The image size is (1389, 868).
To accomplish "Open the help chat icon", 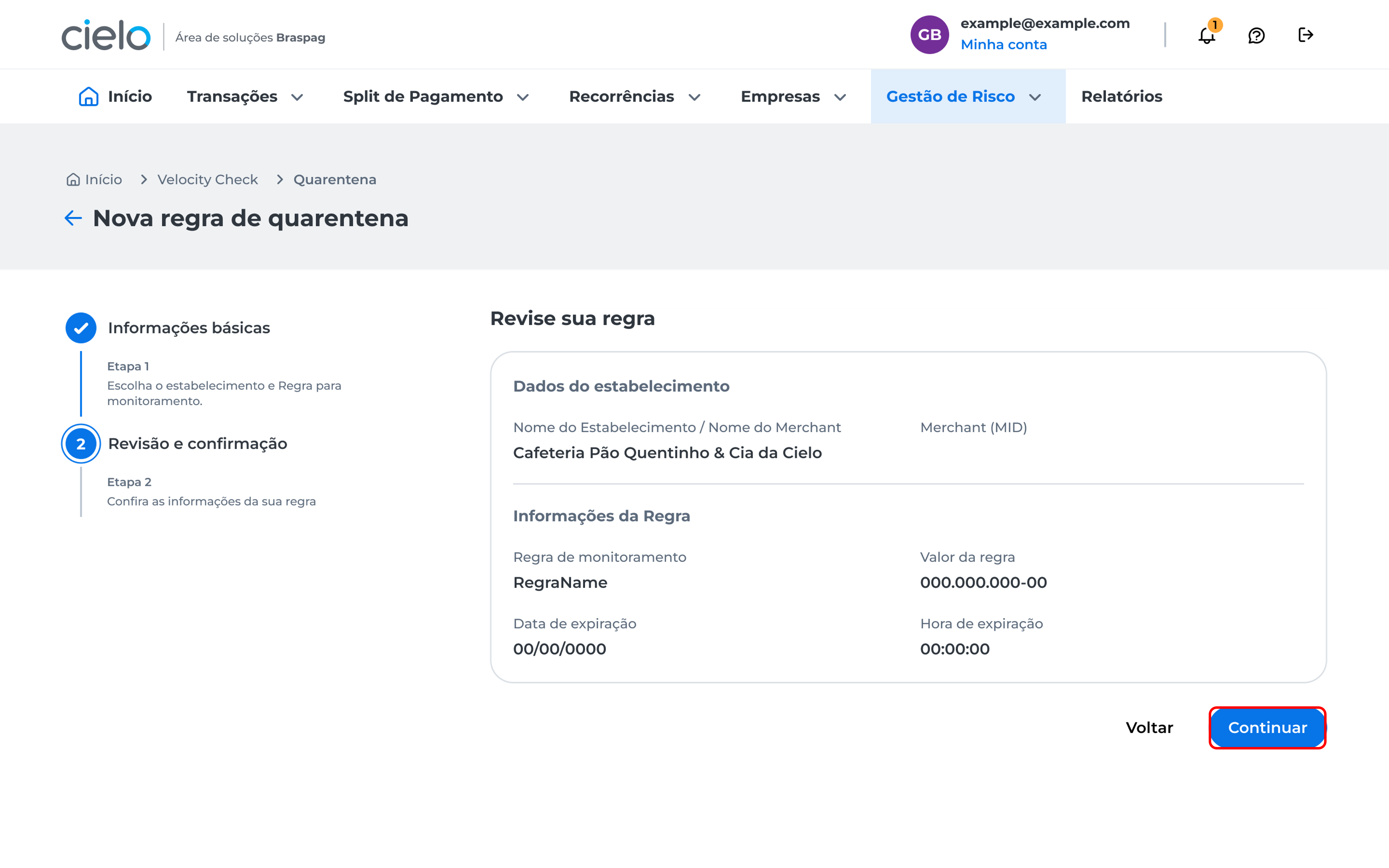I will [x=1256, y=35].
